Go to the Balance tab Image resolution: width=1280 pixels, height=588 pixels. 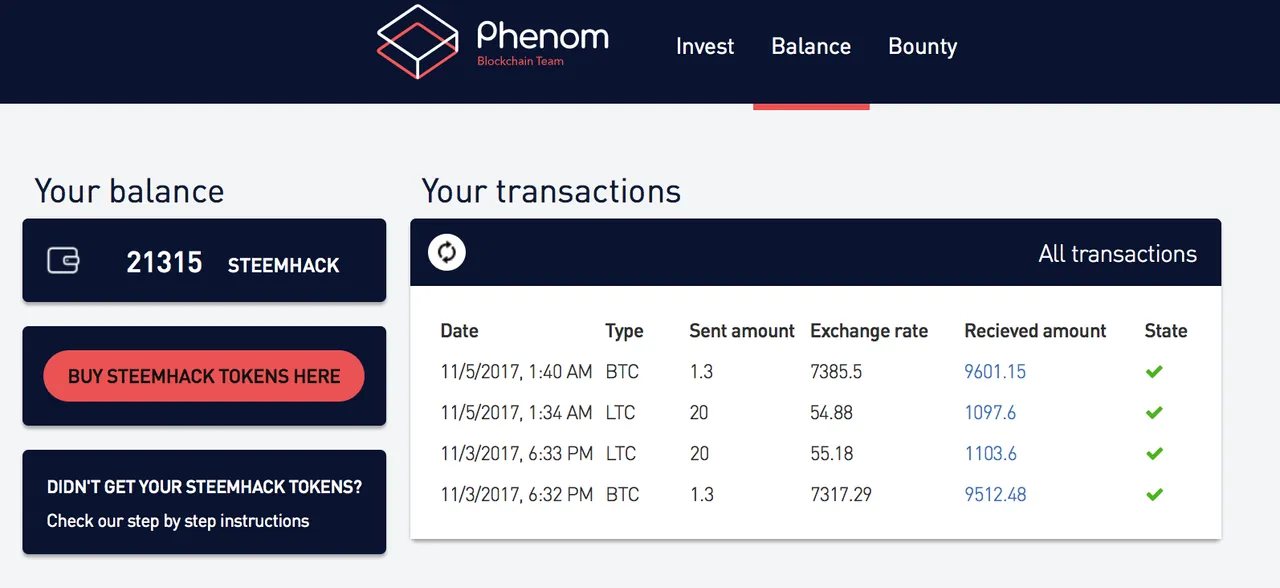811,46
